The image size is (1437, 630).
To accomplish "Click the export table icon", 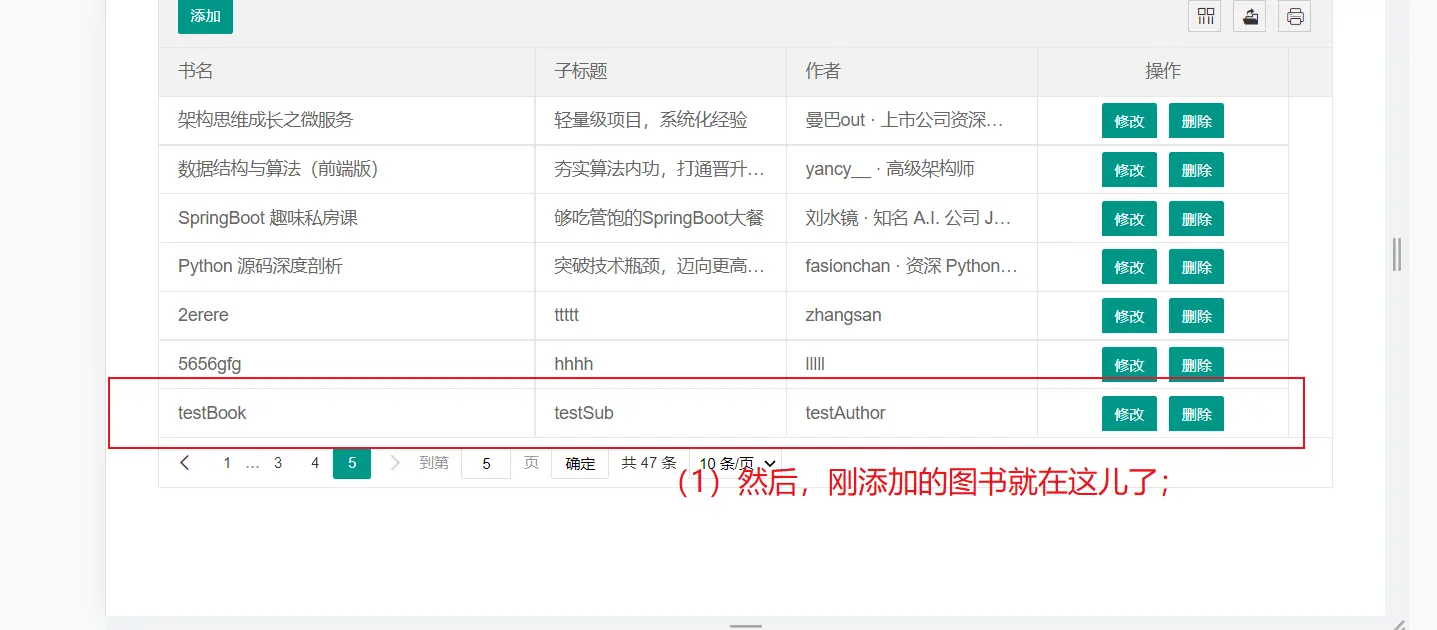I will (1250, 16).
